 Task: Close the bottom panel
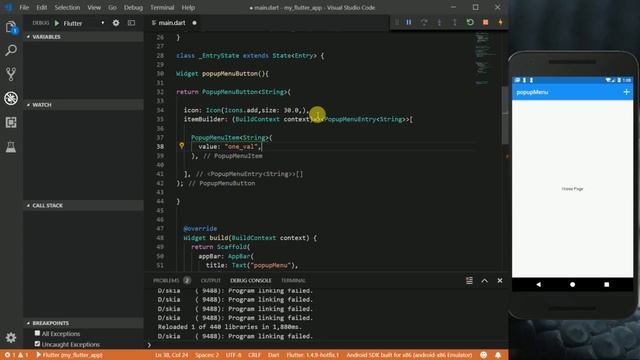[500, 281]
